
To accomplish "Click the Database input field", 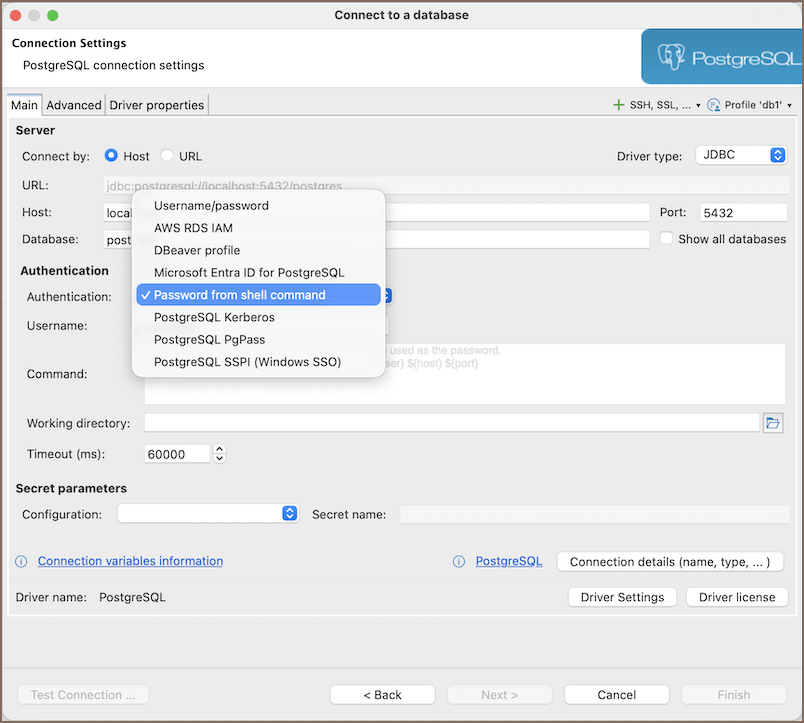I will [376, 239].
